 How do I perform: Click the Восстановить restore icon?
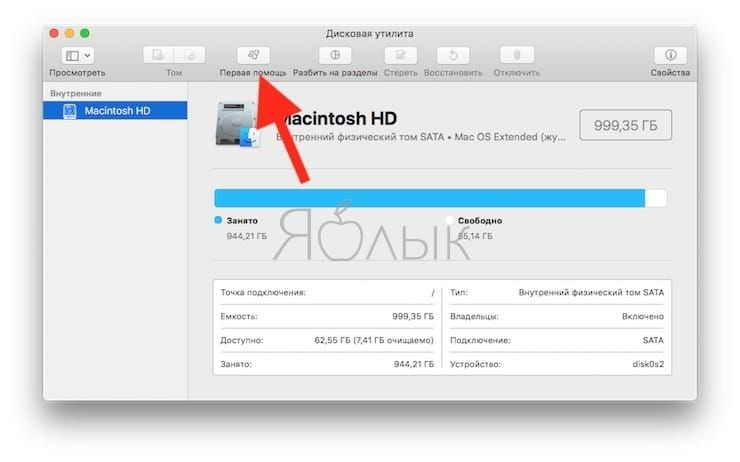pyautogui.click(x=453, y=55)
